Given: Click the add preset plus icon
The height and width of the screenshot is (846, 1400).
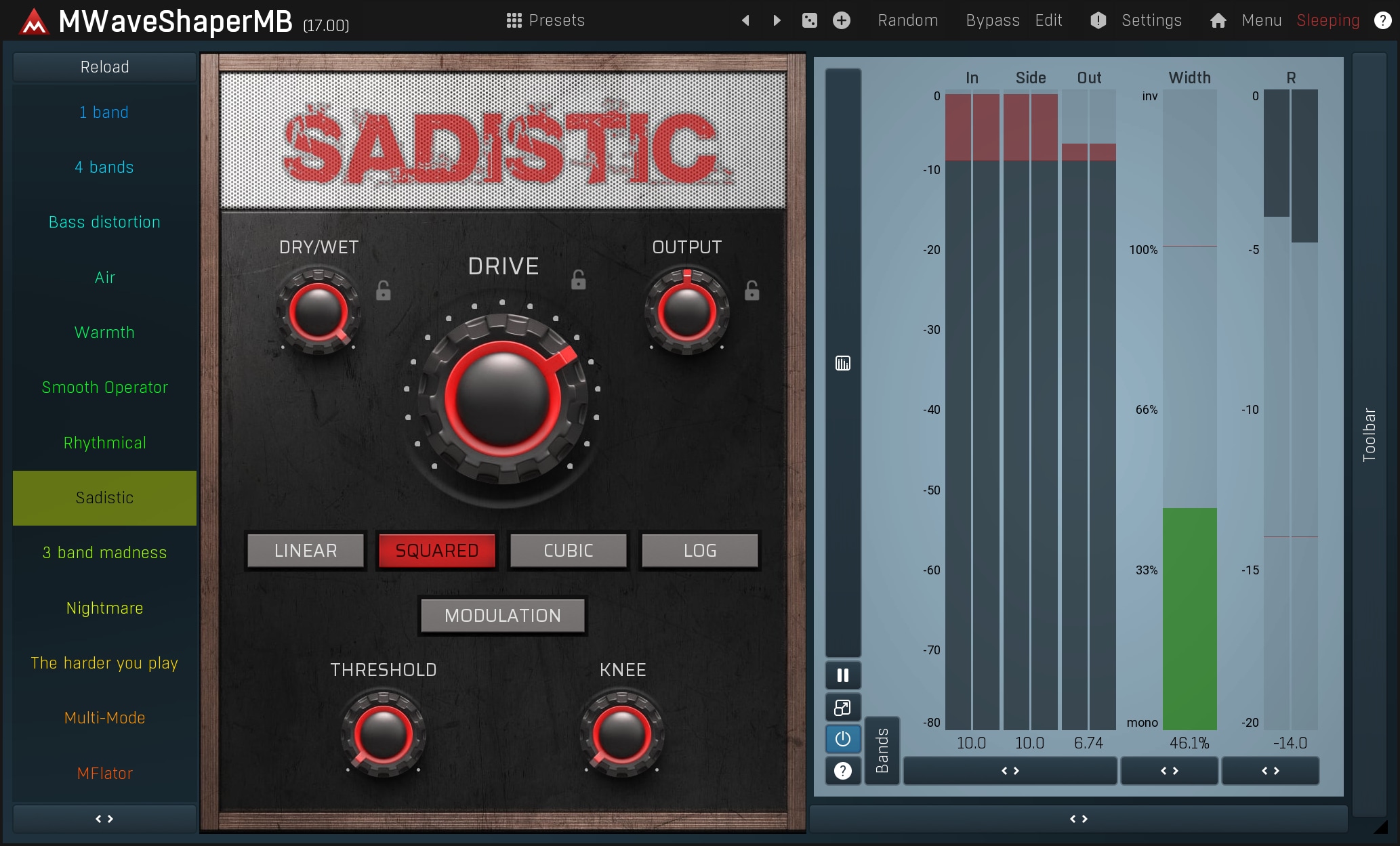Looking at the screenshot, I should pyautogui.click(x=841, y=20).
